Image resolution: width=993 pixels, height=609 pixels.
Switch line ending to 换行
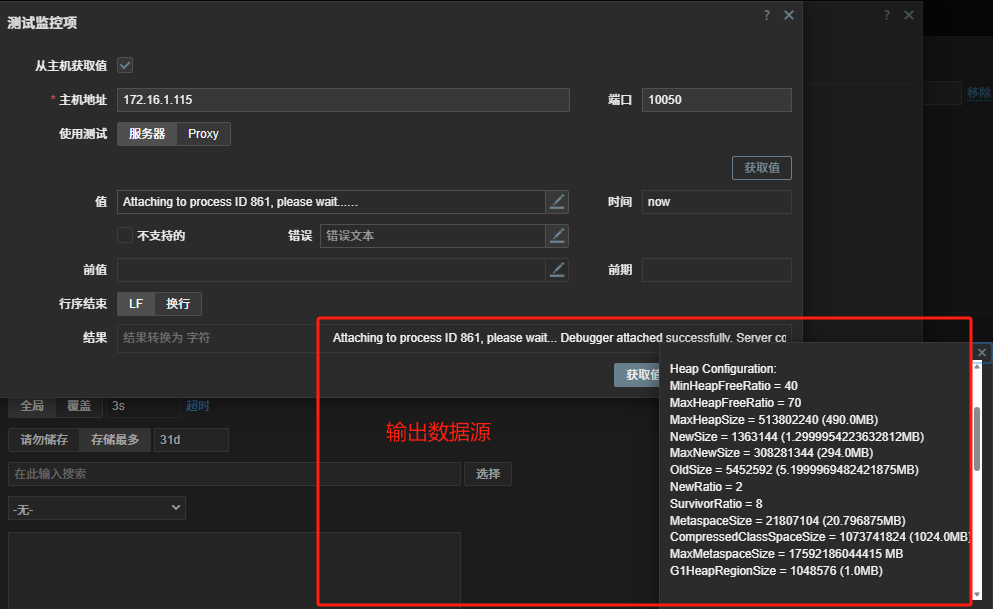177,304
